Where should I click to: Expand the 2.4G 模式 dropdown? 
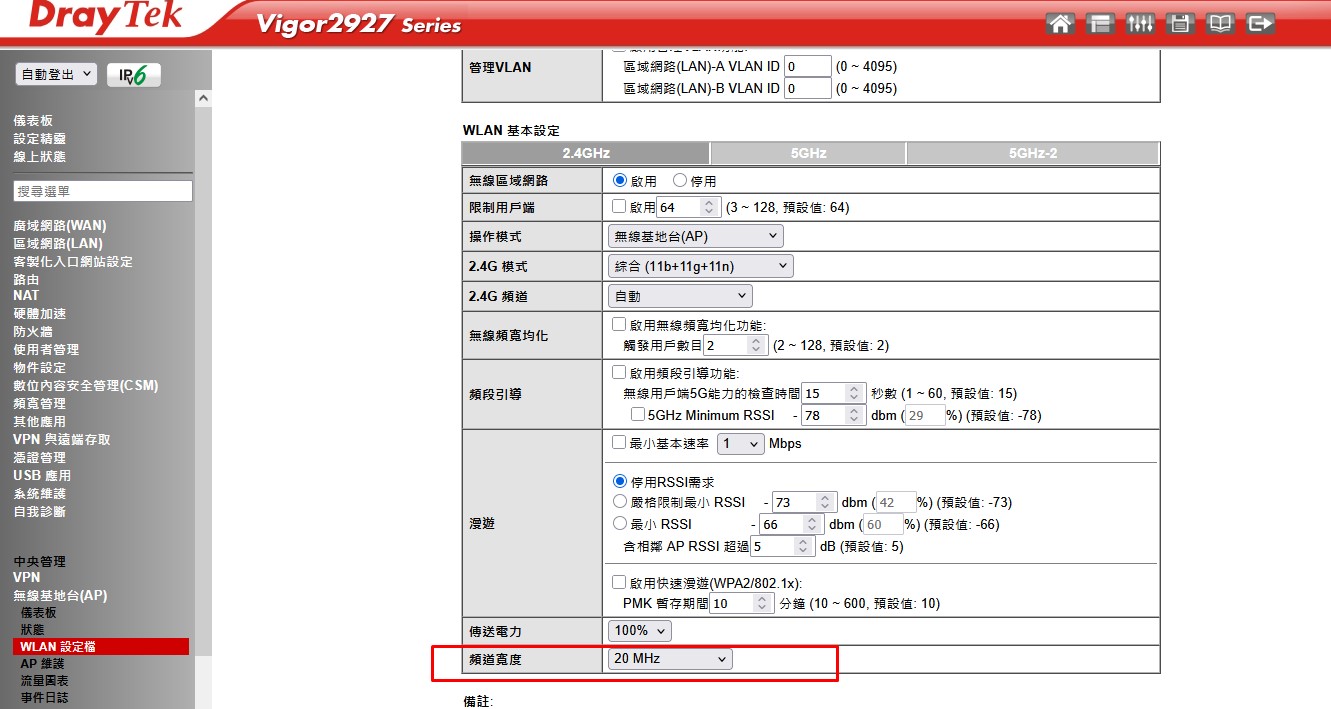pos(699,266)
